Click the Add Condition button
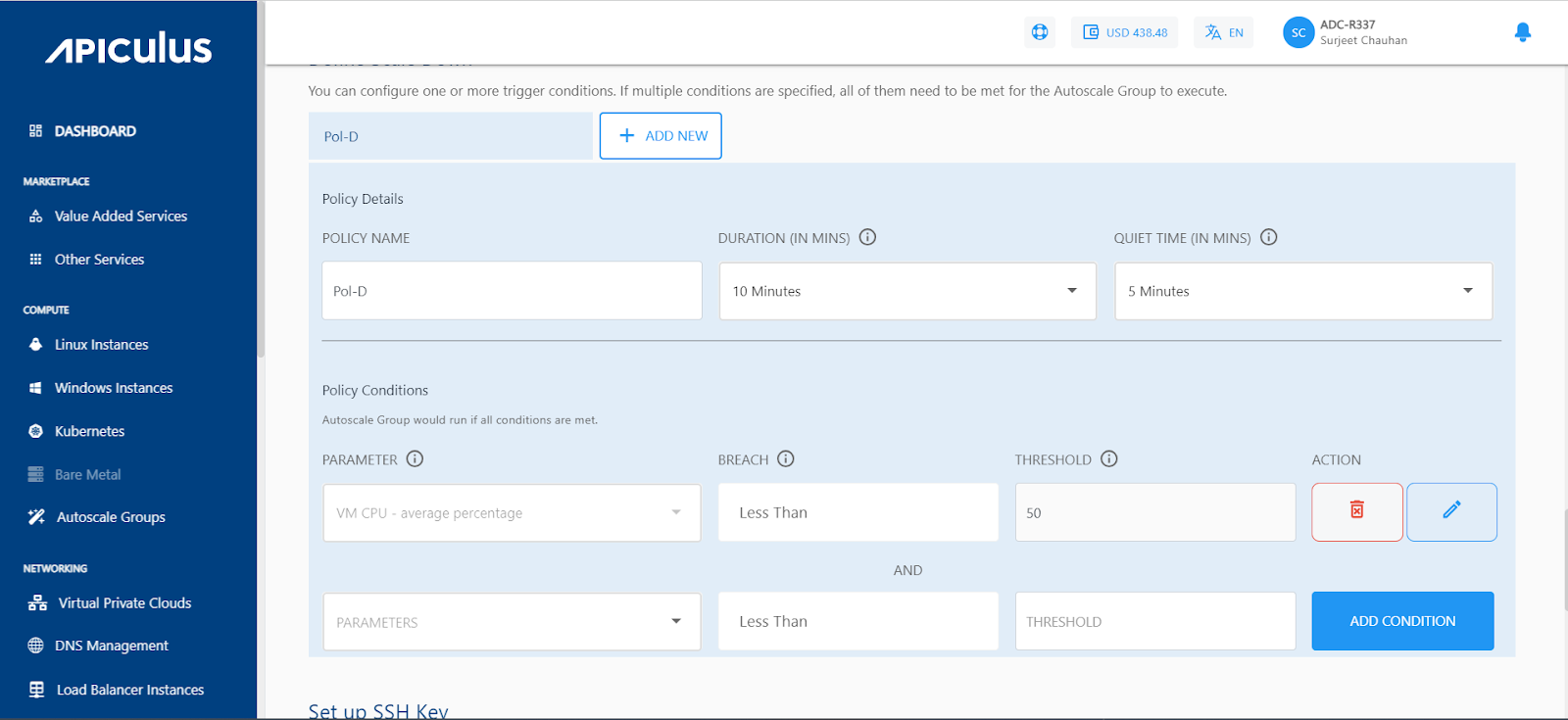The image size is (1568, 720). click(x=1402, y=621)
